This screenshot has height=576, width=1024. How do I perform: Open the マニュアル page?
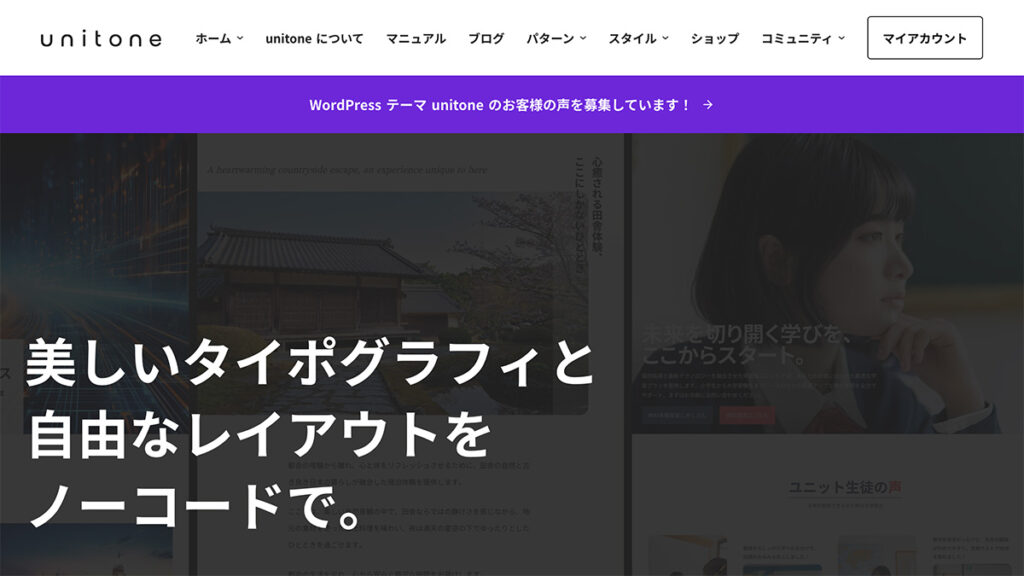[416, 39]
